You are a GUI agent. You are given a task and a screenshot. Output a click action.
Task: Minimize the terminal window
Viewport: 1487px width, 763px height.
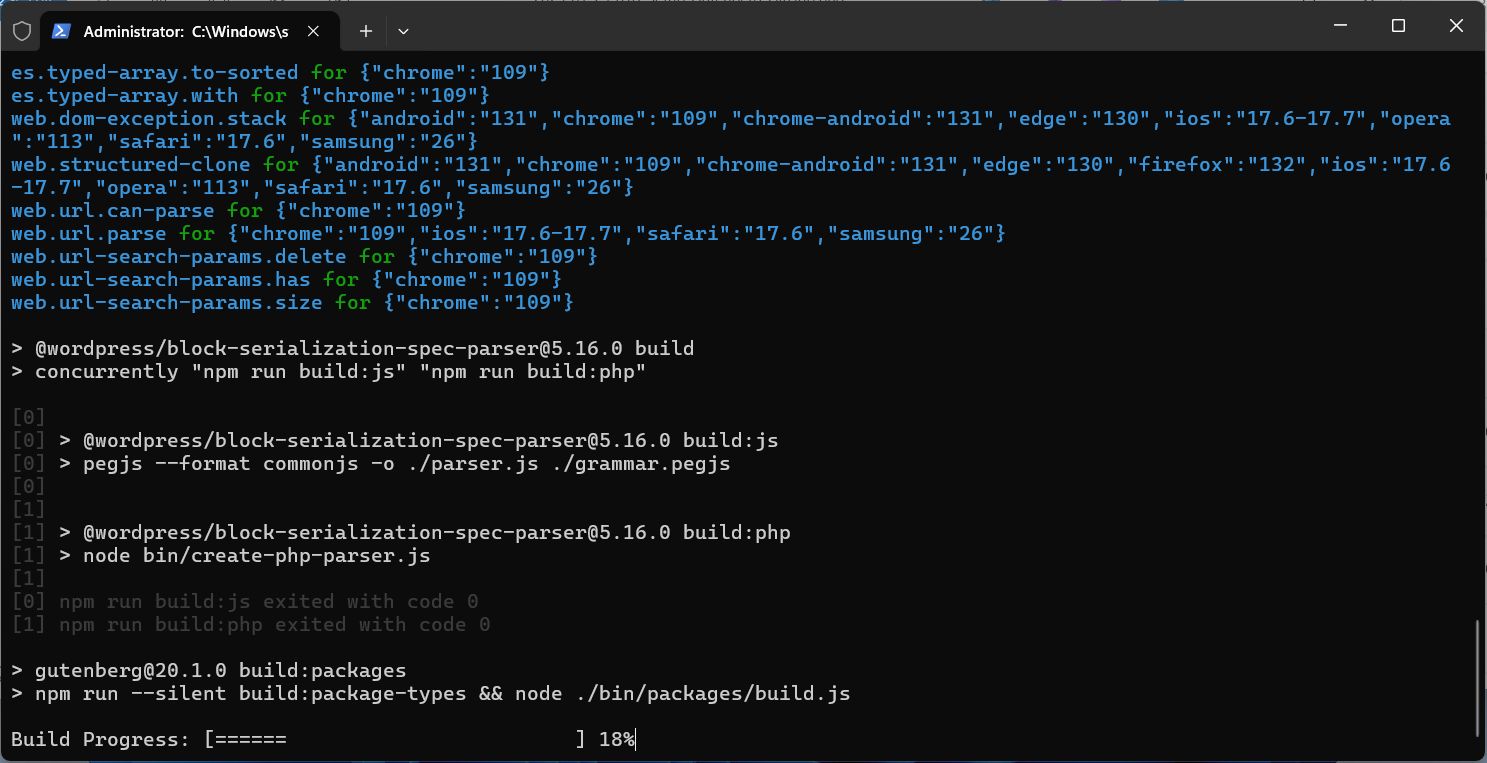tap(1342, 27)
